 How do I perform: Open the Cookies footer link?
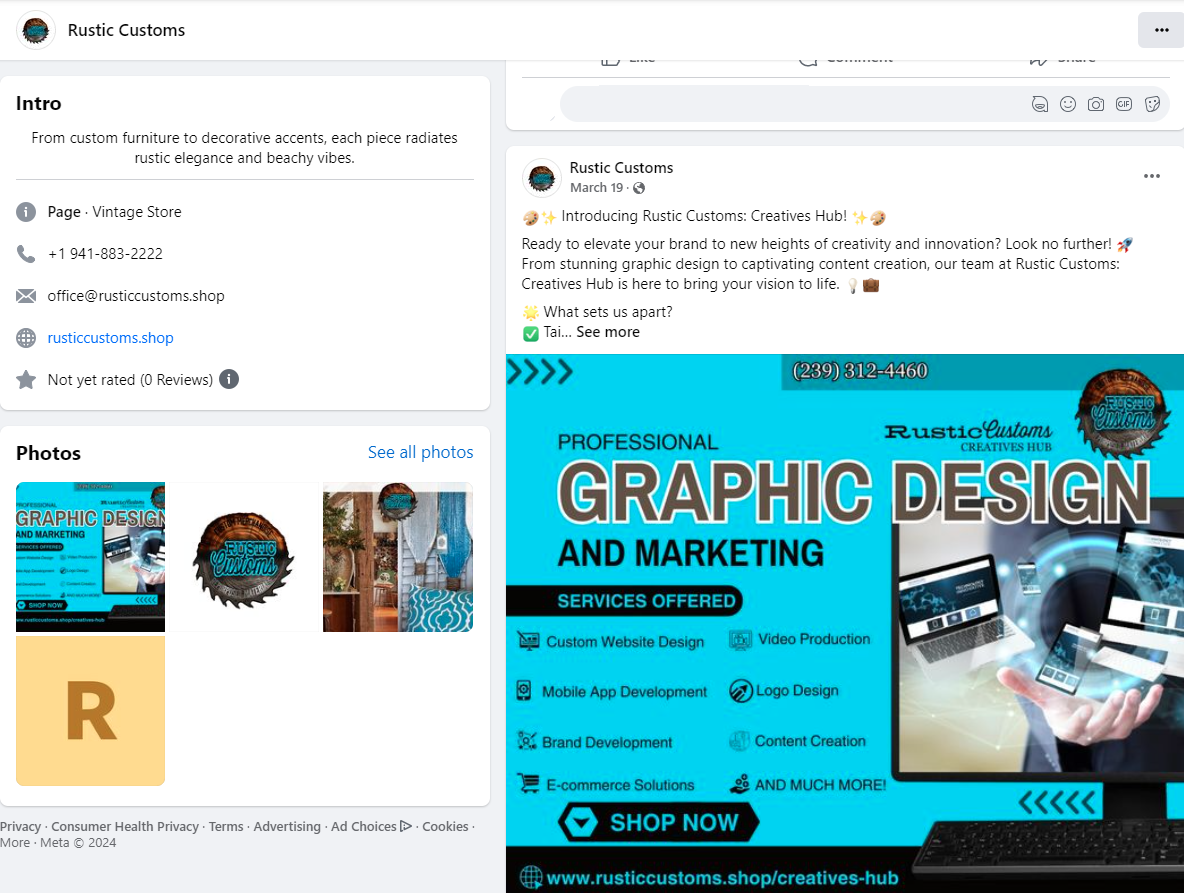[x=446, y=827]
